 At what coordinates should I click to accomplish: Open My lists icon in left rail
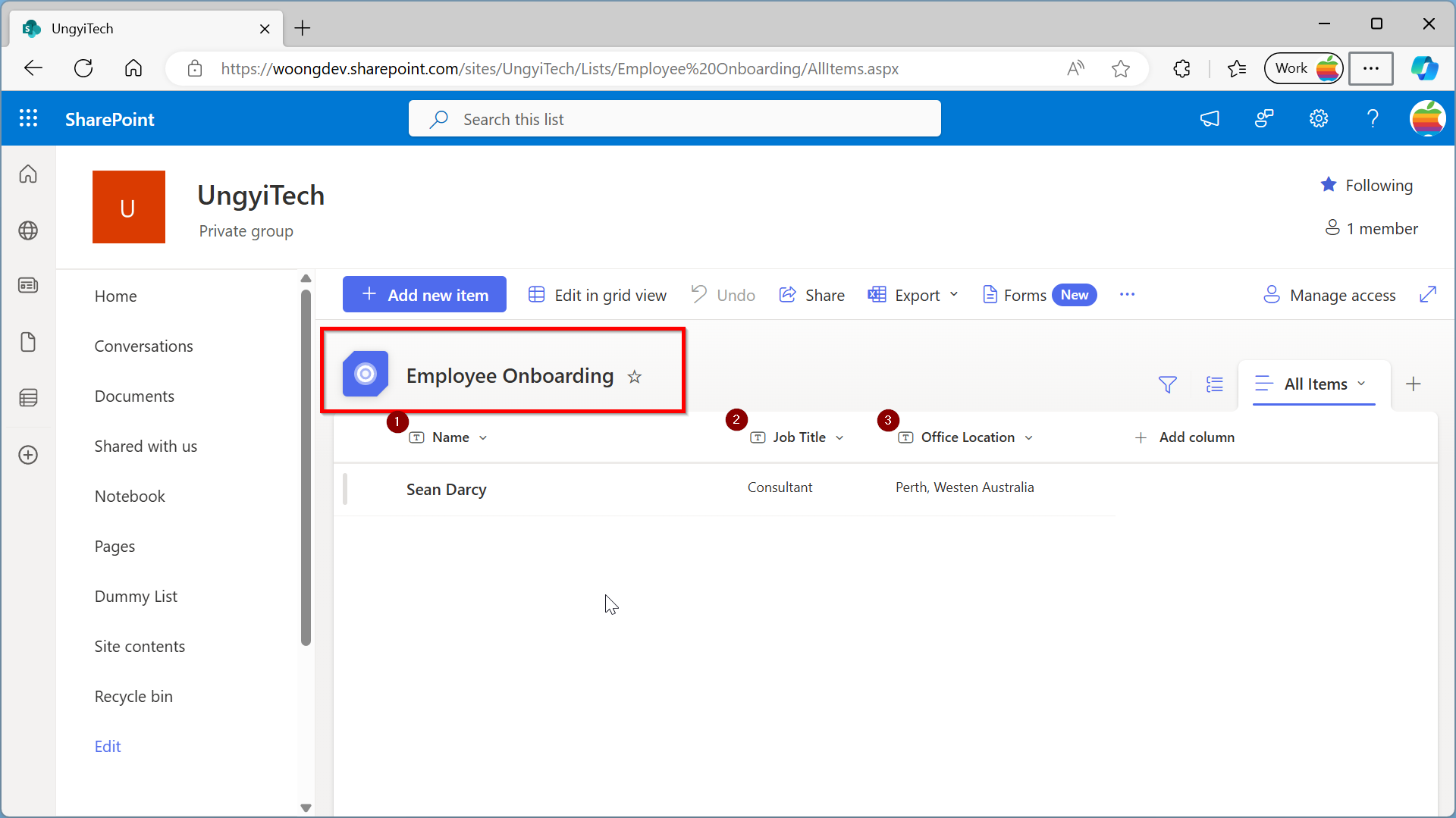click(28, 398)
